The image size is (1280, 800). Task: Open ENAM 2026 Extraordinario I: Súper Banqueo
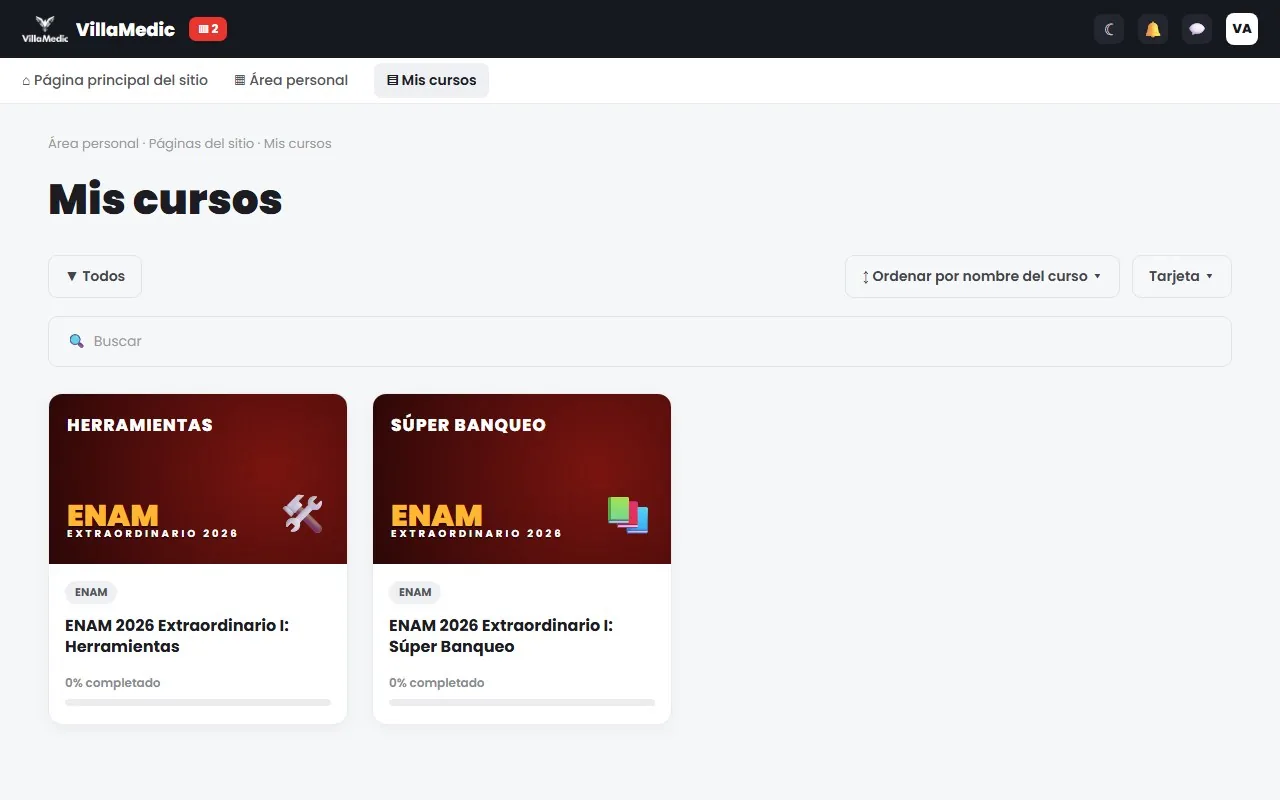(x=501, y=636)
